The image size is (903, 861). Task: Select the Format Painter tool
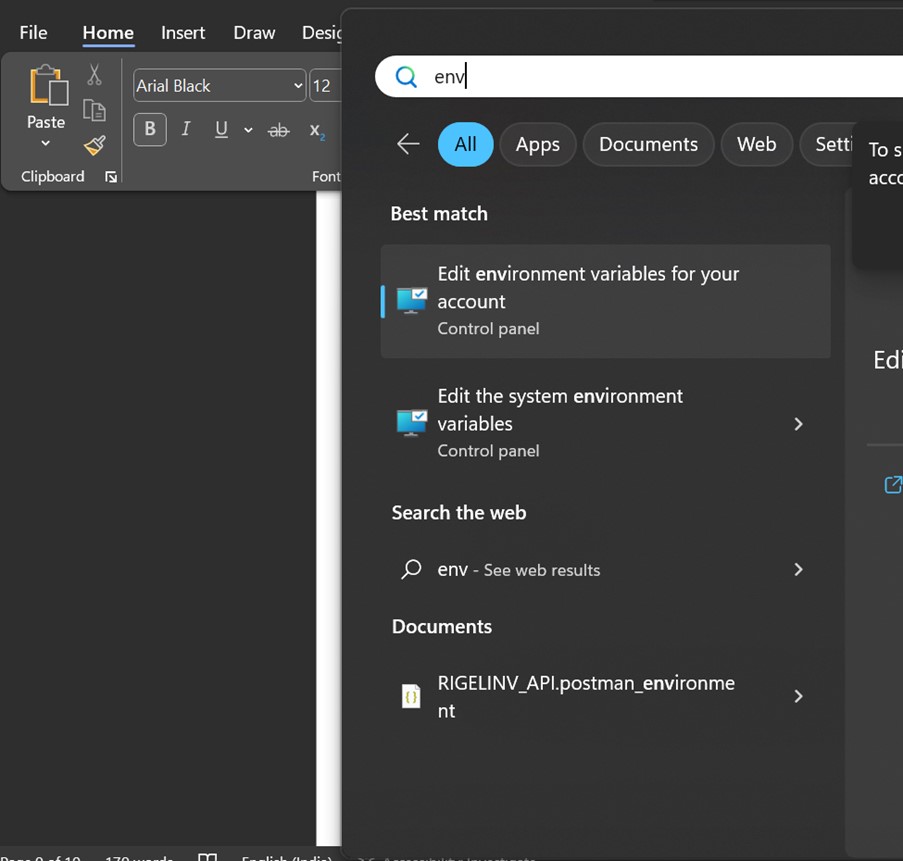pyautogui.click(x=94, y=146)
